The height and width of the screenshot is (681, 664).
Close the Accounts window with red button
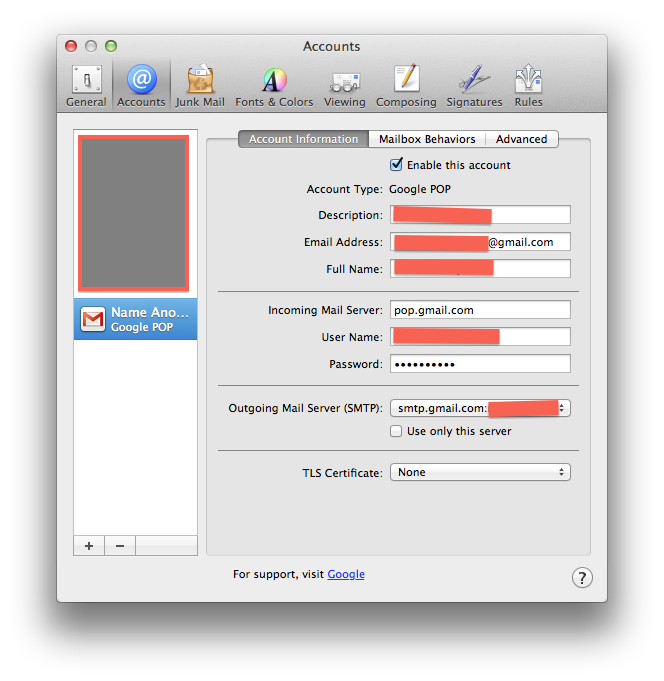71,46
